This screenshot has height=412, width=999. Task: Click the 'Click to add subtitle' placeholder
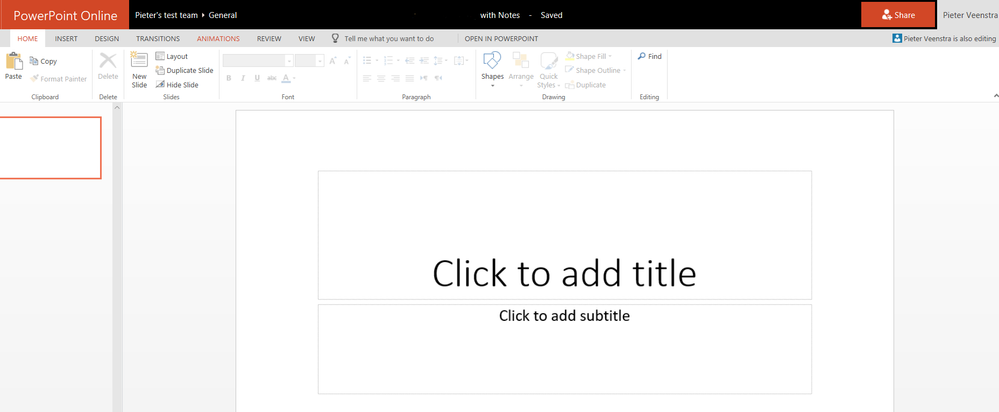(x=564, y=349)
